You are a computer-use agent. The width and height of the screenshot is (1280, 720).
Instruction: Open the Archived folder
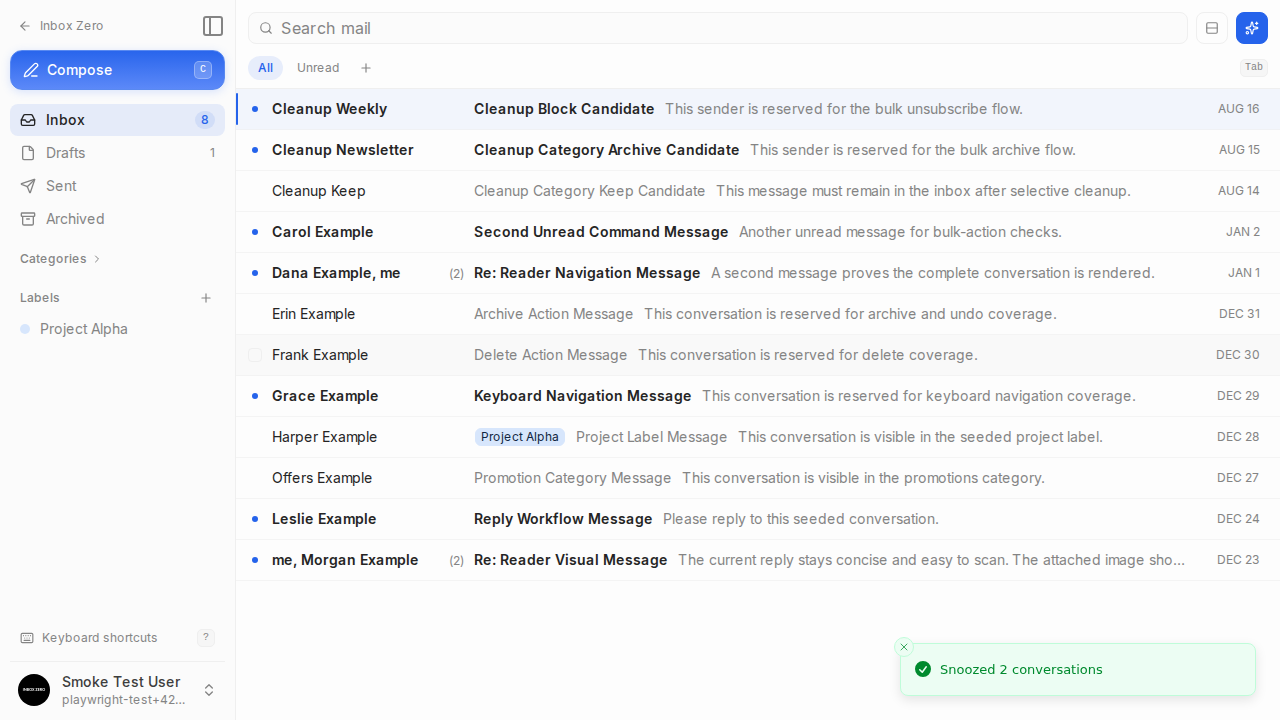coord(117,219)
